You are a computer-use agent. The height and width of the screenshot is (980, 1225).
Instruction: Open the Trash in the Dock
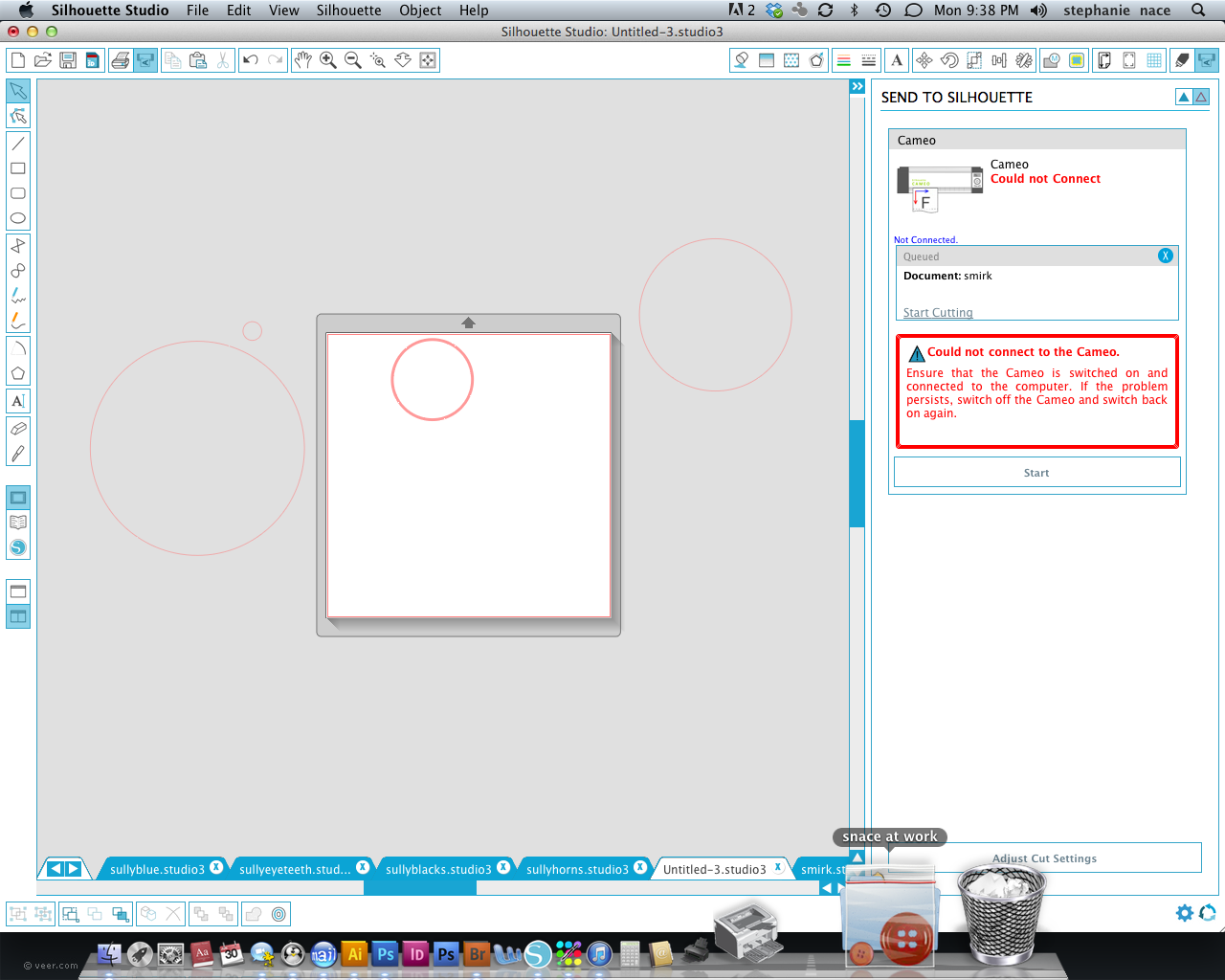coord(1001,914)
